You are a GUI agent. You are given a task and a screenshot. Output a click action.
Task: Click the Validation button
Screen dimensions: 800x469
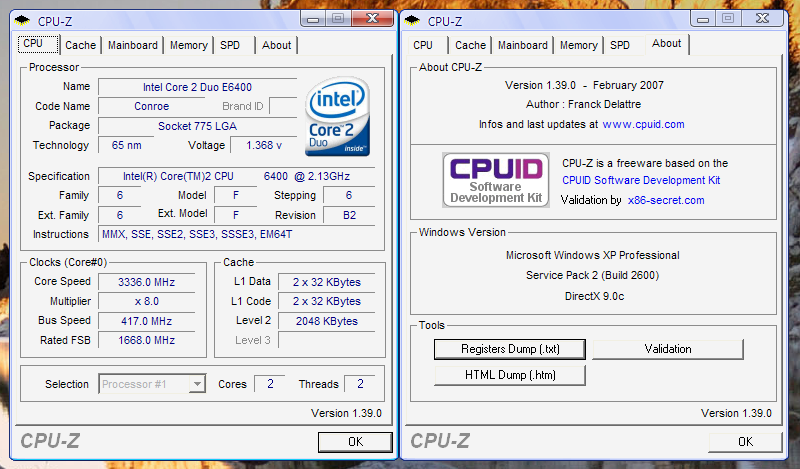pos(668,349)
